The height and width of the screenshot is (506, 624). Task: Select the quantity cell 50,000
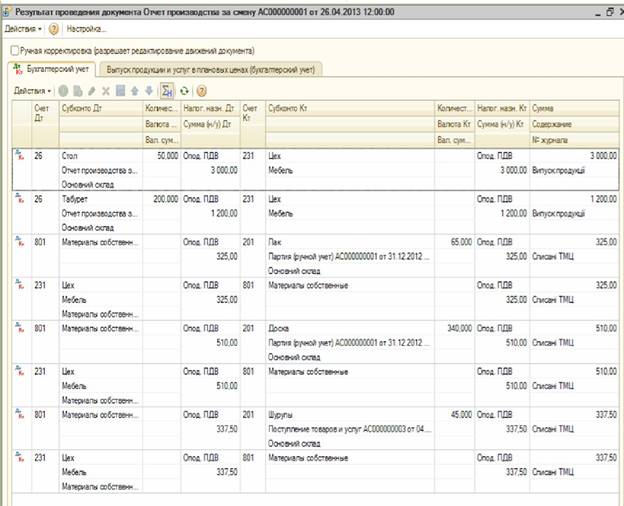(162, 156)
